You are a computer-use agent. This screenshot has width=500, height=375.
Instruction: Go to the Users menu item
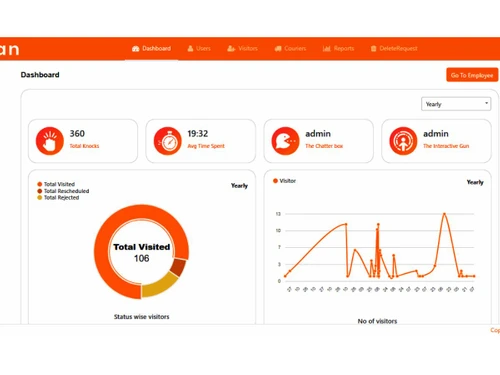pos(199,49)
